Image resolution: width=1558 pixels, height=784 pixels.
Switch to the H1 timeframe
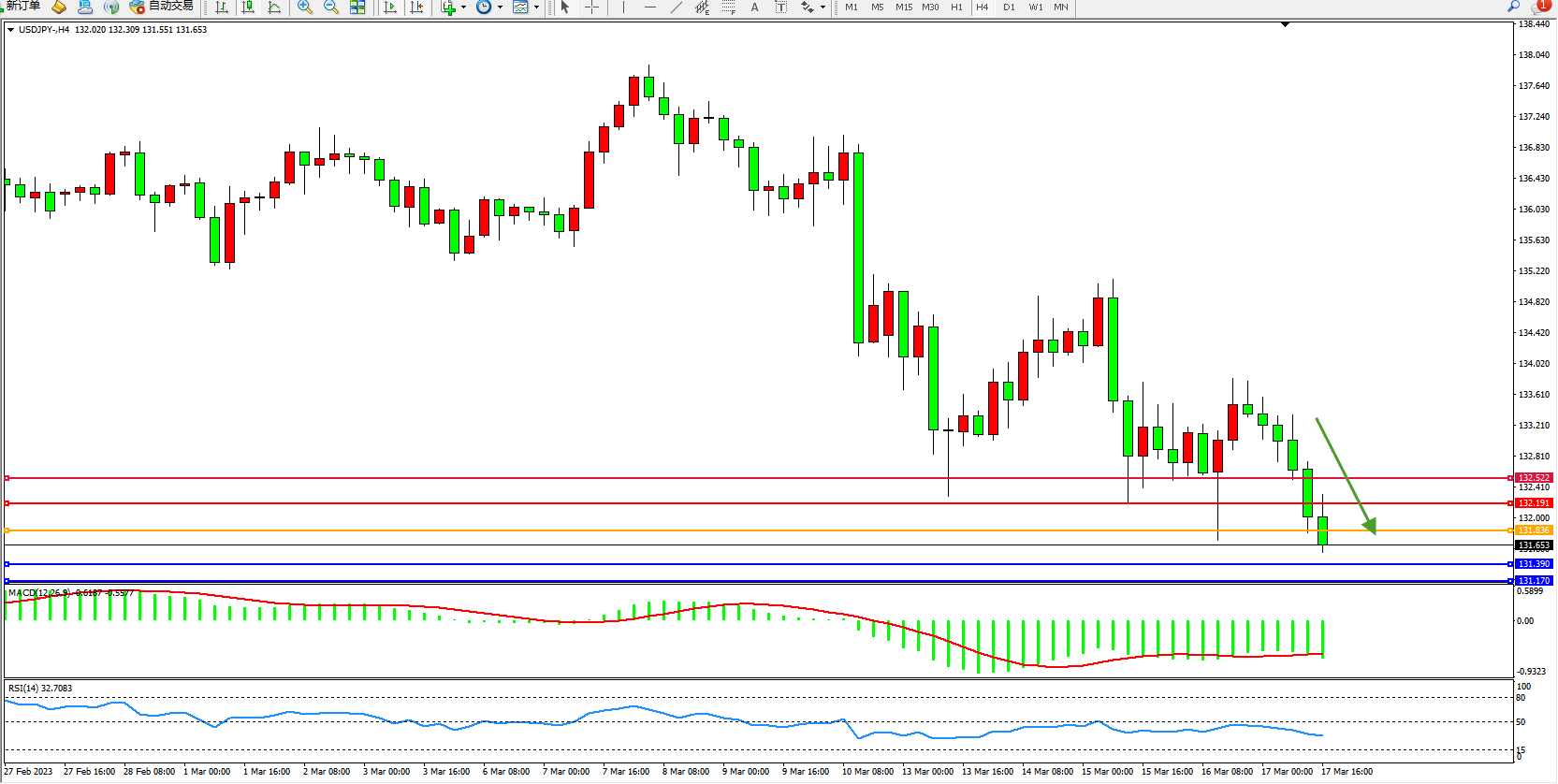click(956, 7)
